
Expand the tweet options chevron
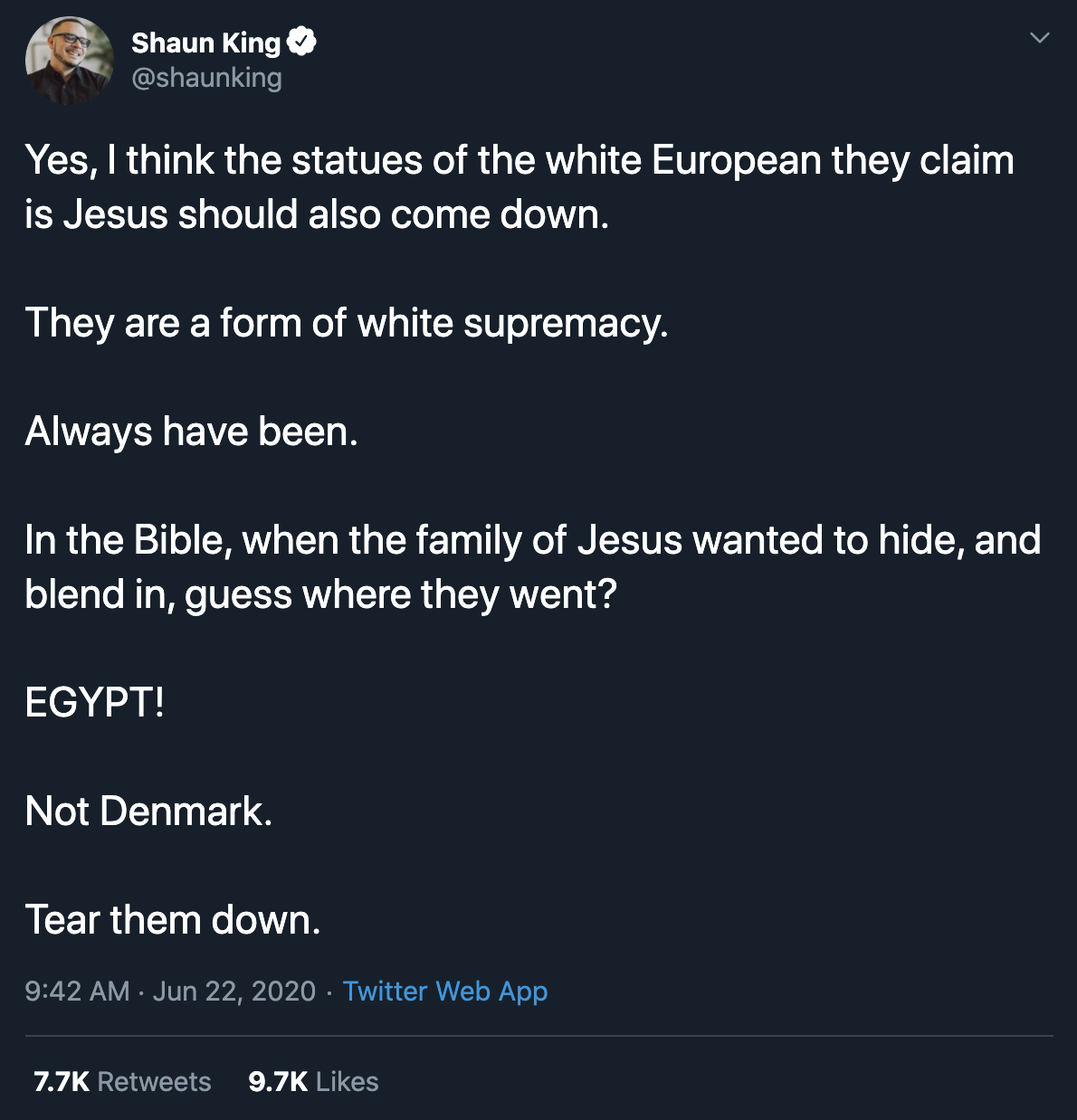(1040, 38)
